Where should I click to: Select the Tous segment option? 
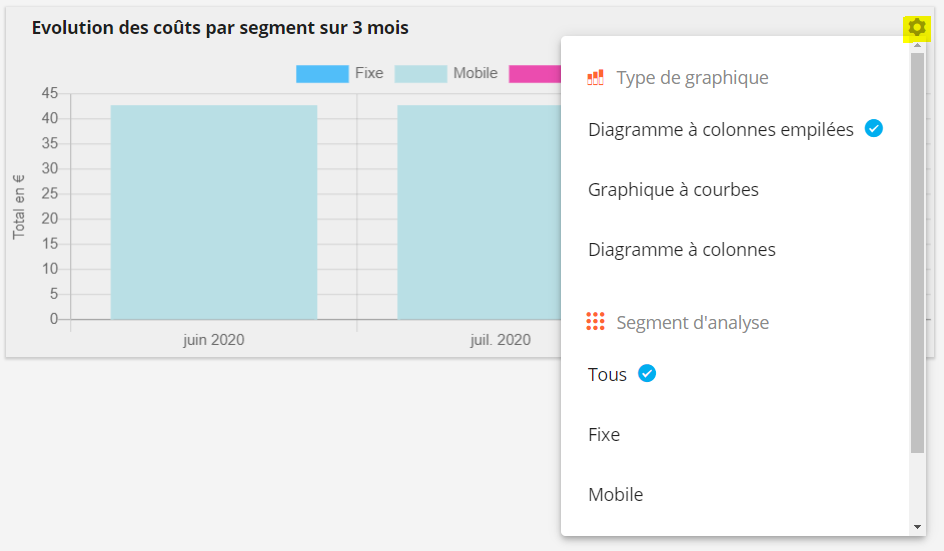(x=607, y=375)
